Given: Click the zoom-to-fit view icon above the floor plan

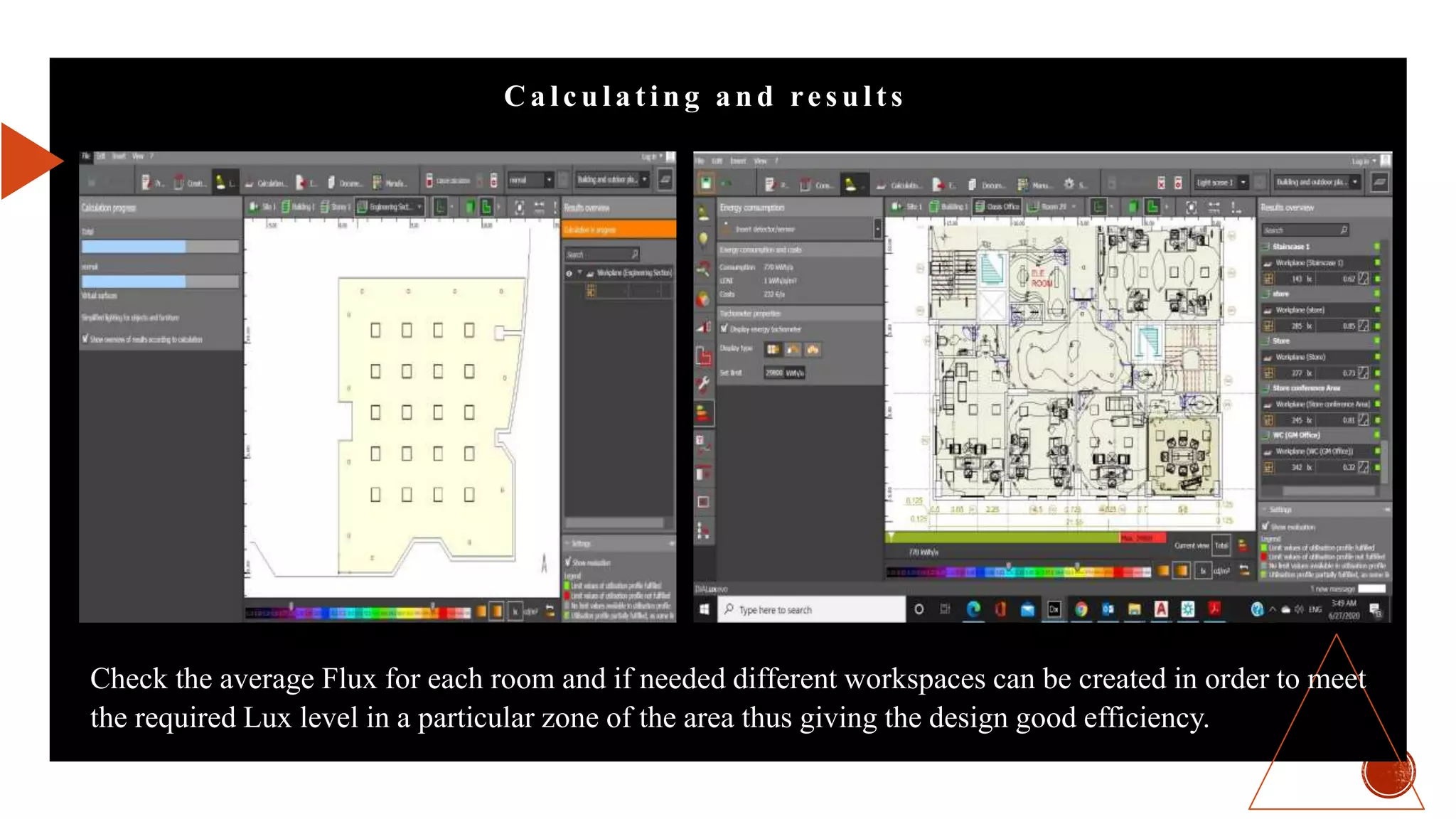Looking at the screenshot, I should click(1192, 207).
